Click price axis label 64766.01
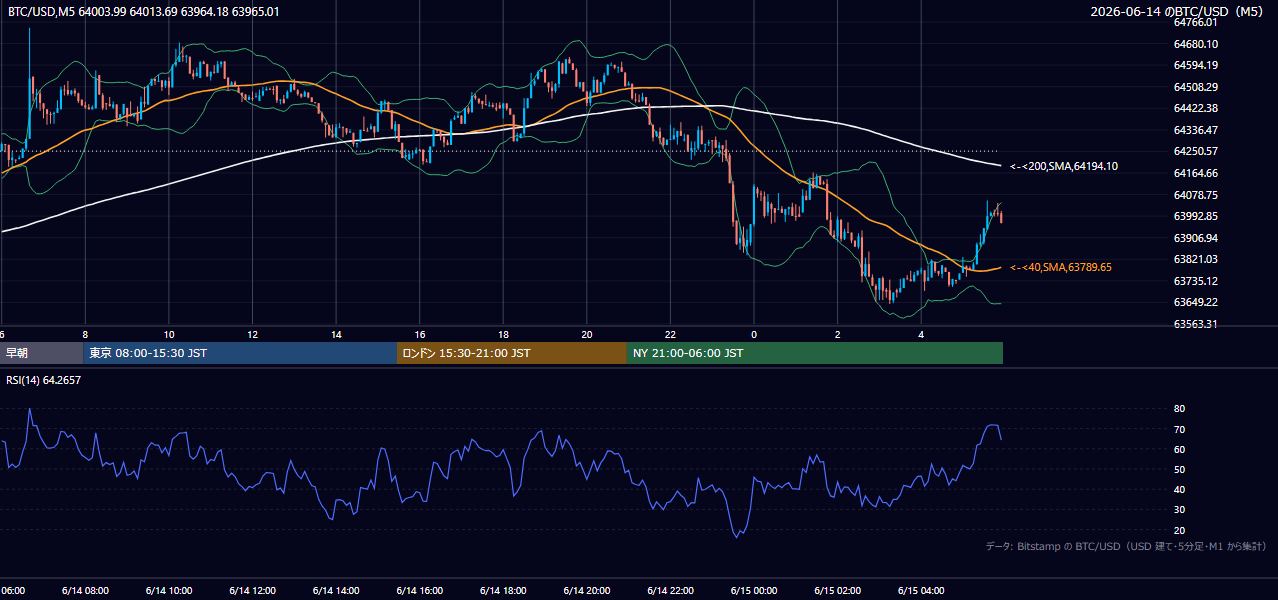 click(1195, 22)
